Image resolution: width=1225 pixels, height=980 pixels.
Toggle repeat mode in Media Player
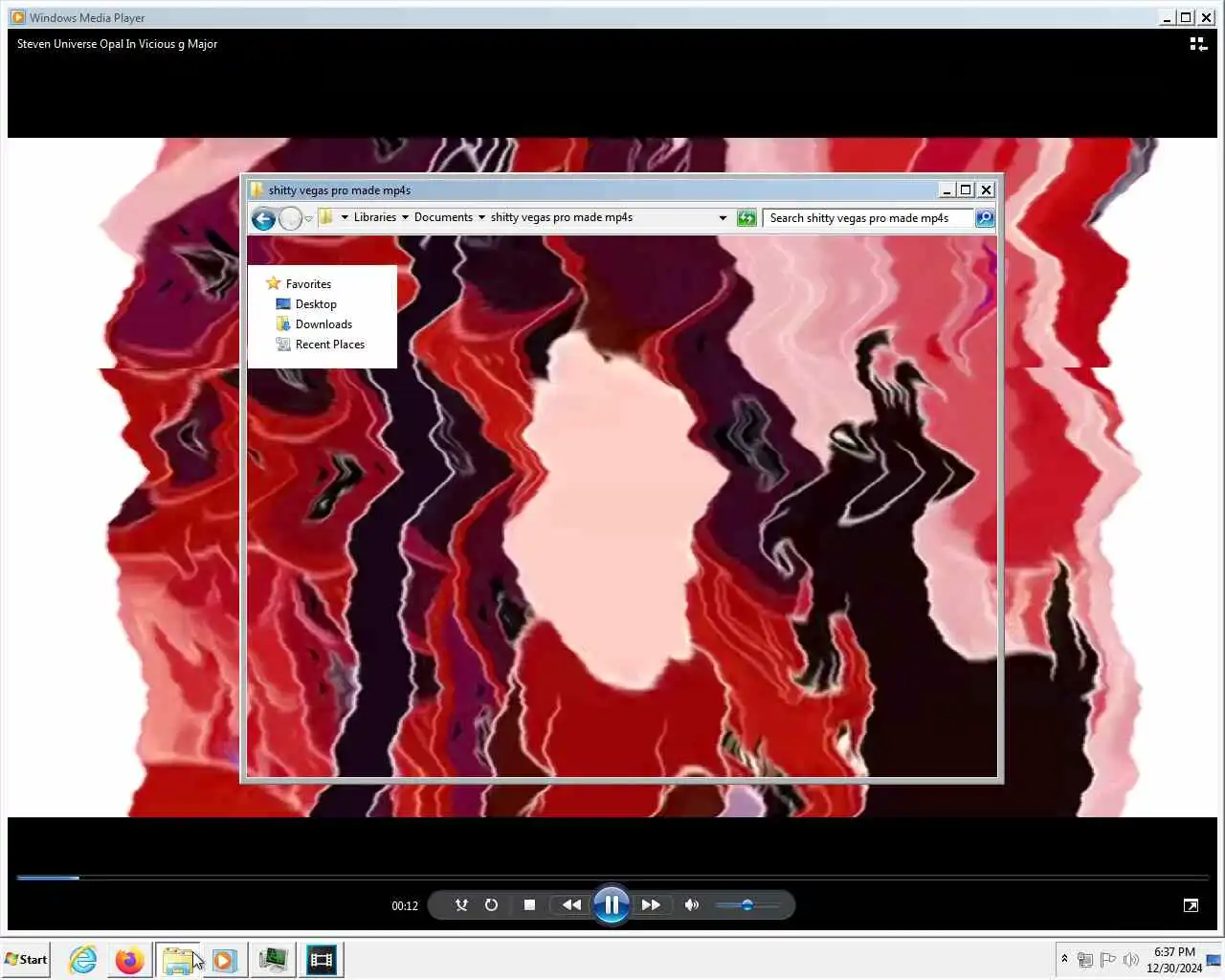[x=491, y=904]
